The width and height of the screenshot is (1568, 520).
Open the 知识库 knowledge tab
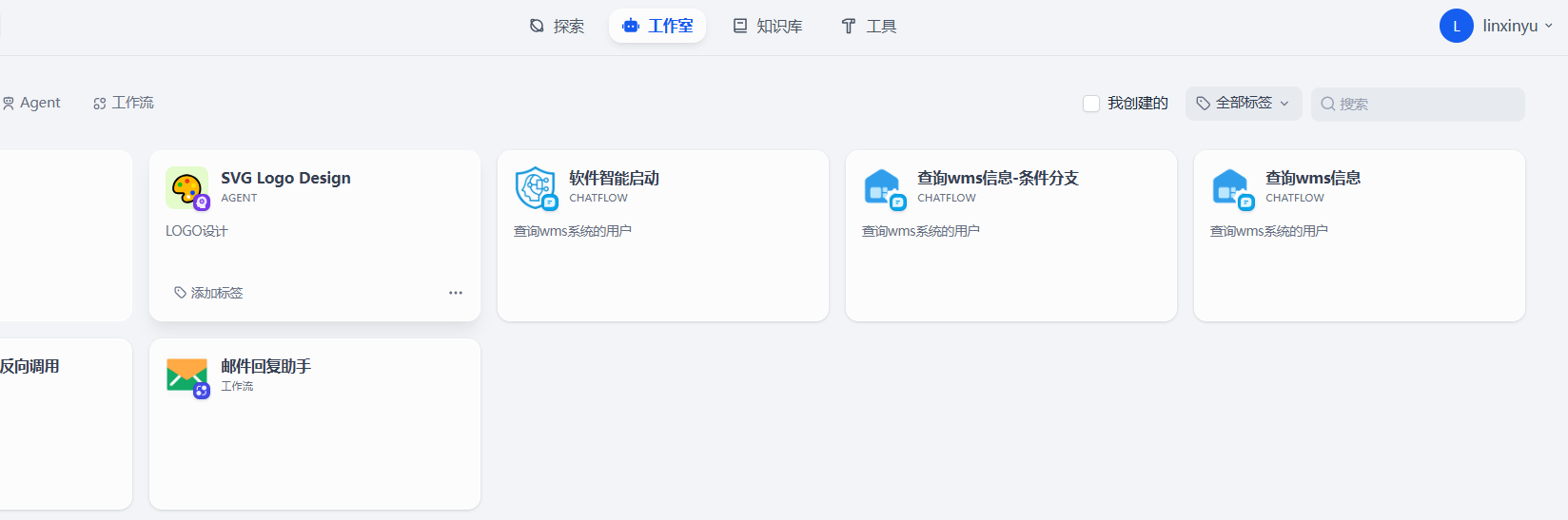click(767, 26)
